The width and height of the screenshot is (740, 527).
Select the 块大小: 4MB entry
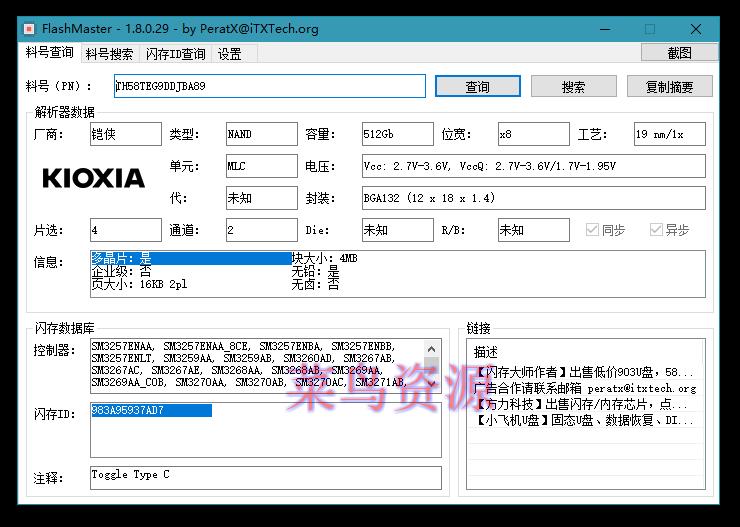[324, 258]
